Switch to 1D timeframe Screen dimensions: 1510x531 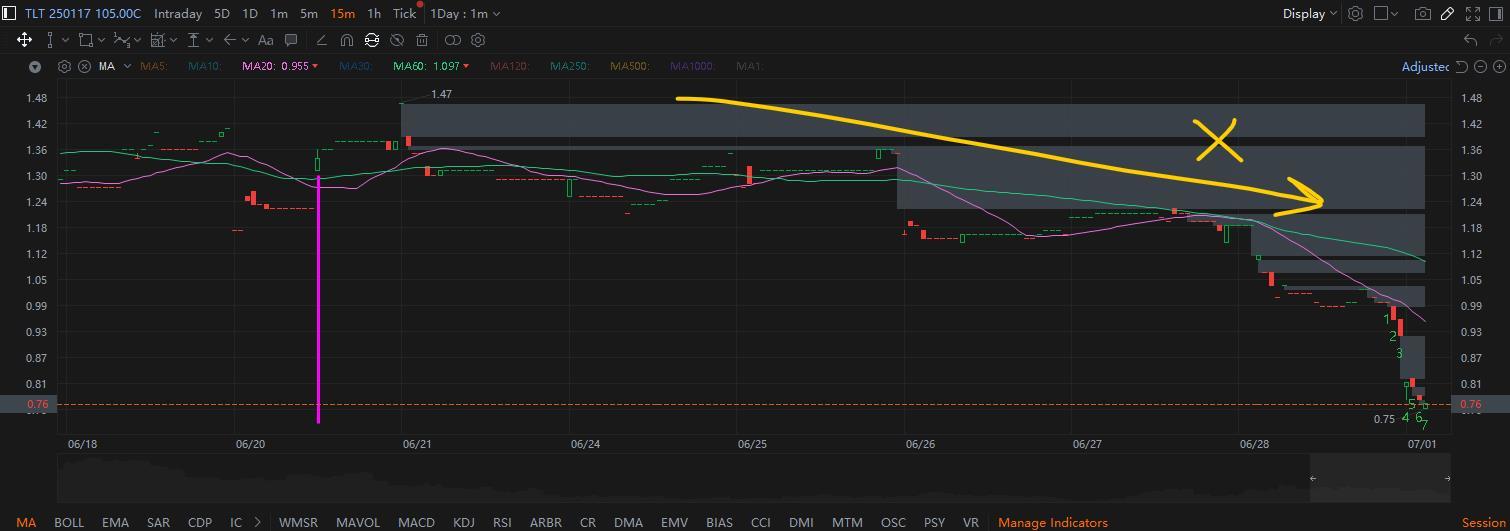tap(250, 14)
